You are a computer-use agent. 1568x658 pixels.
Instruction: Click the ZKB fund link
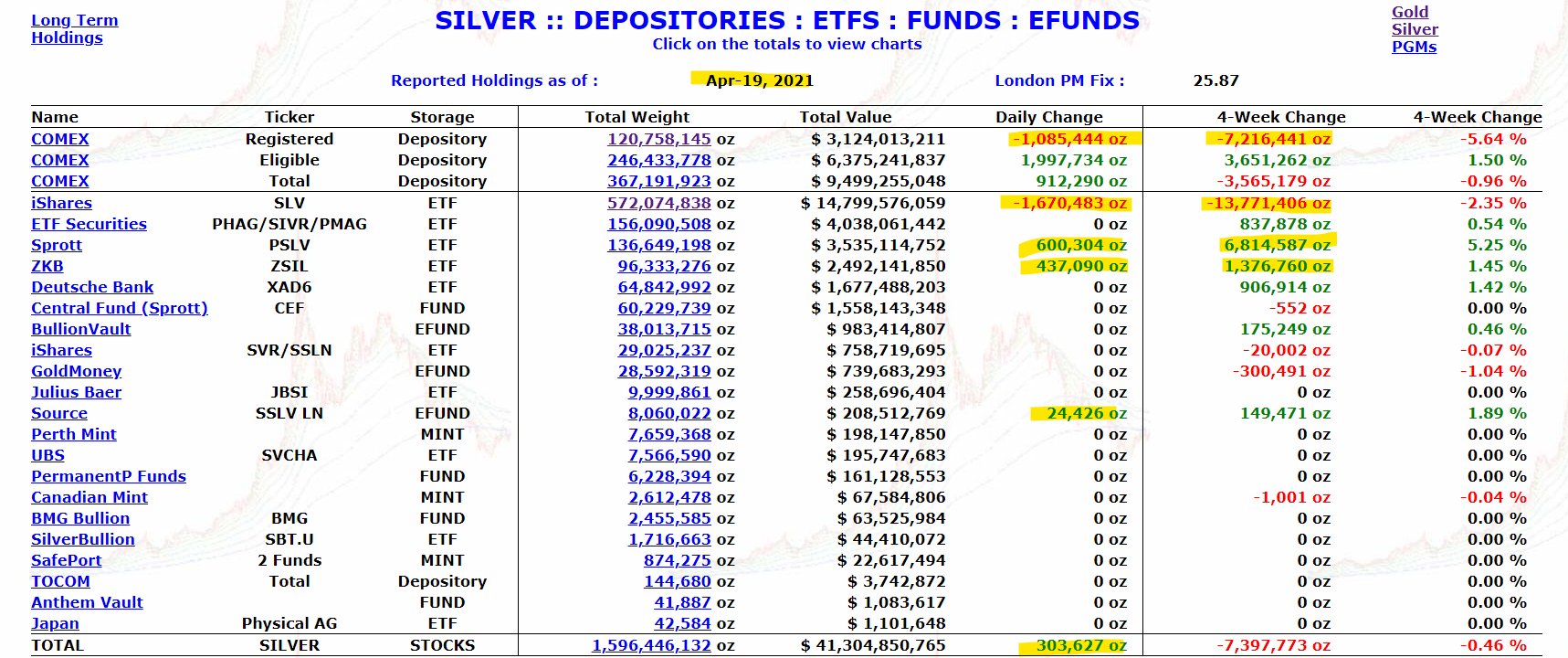pos(47,266)
